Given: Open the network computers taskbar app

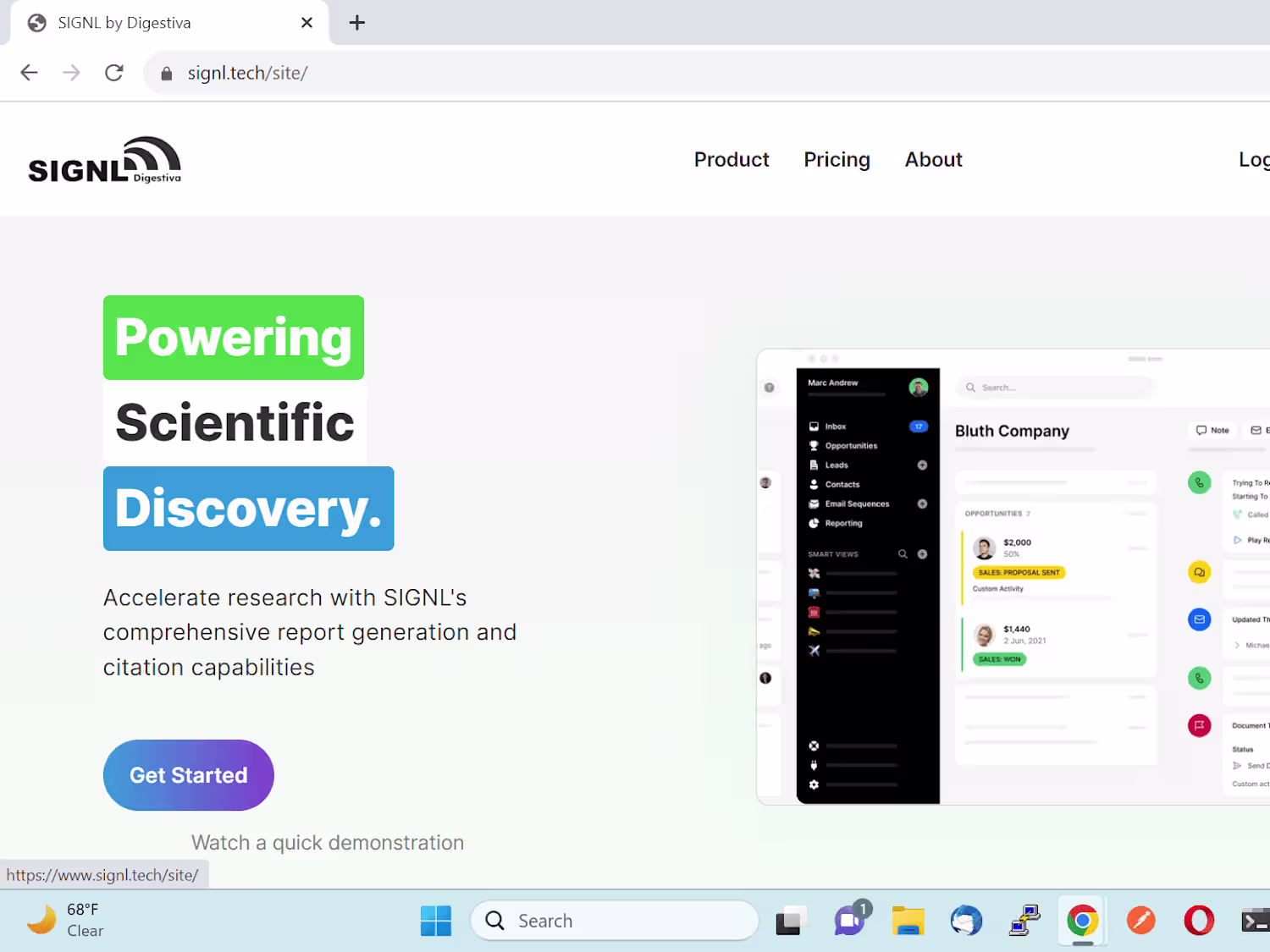Looking at the screenshot, I should coord(1024,921).
